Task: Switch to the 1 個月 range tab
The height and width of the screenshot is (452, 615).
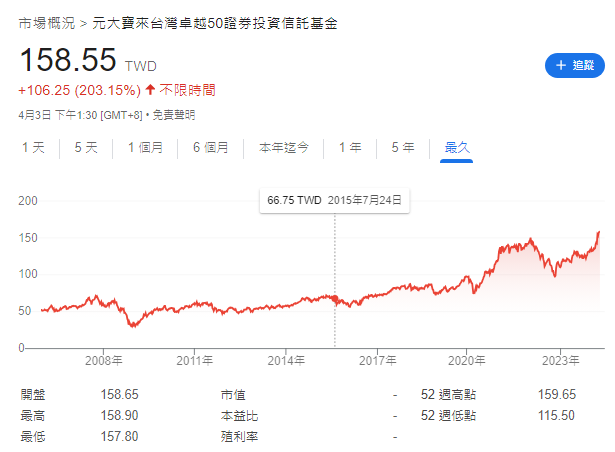Action: click(145, 148)
